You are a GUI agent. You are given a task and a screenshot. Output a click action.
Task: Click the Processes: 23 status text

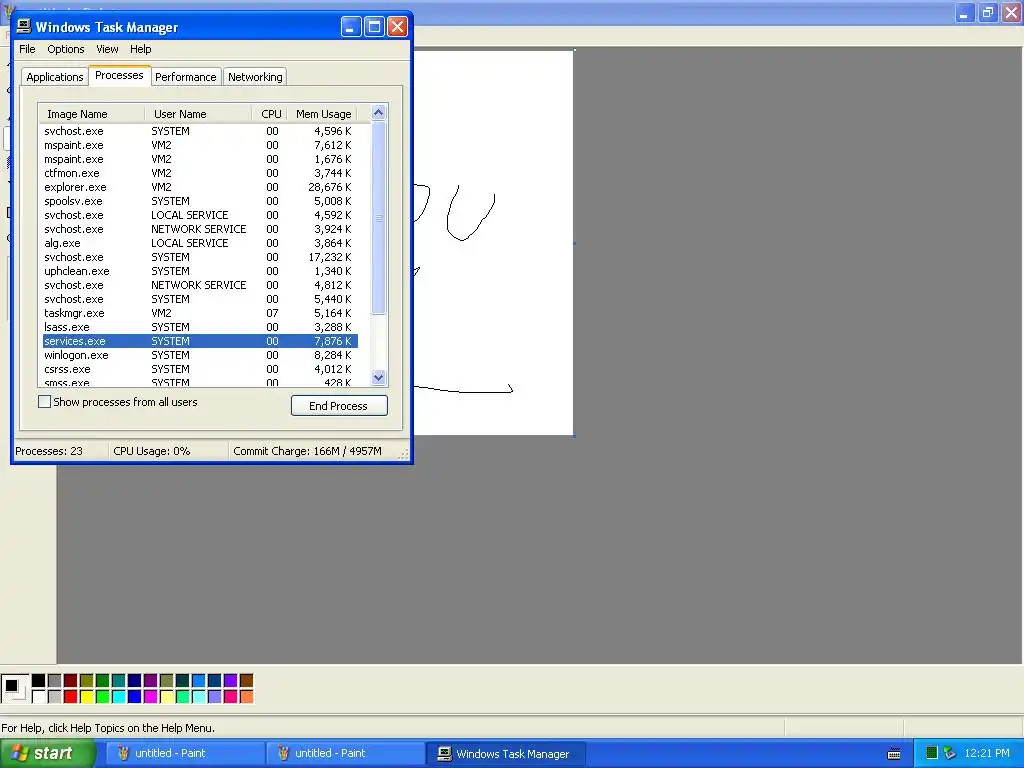coord(49,451)
